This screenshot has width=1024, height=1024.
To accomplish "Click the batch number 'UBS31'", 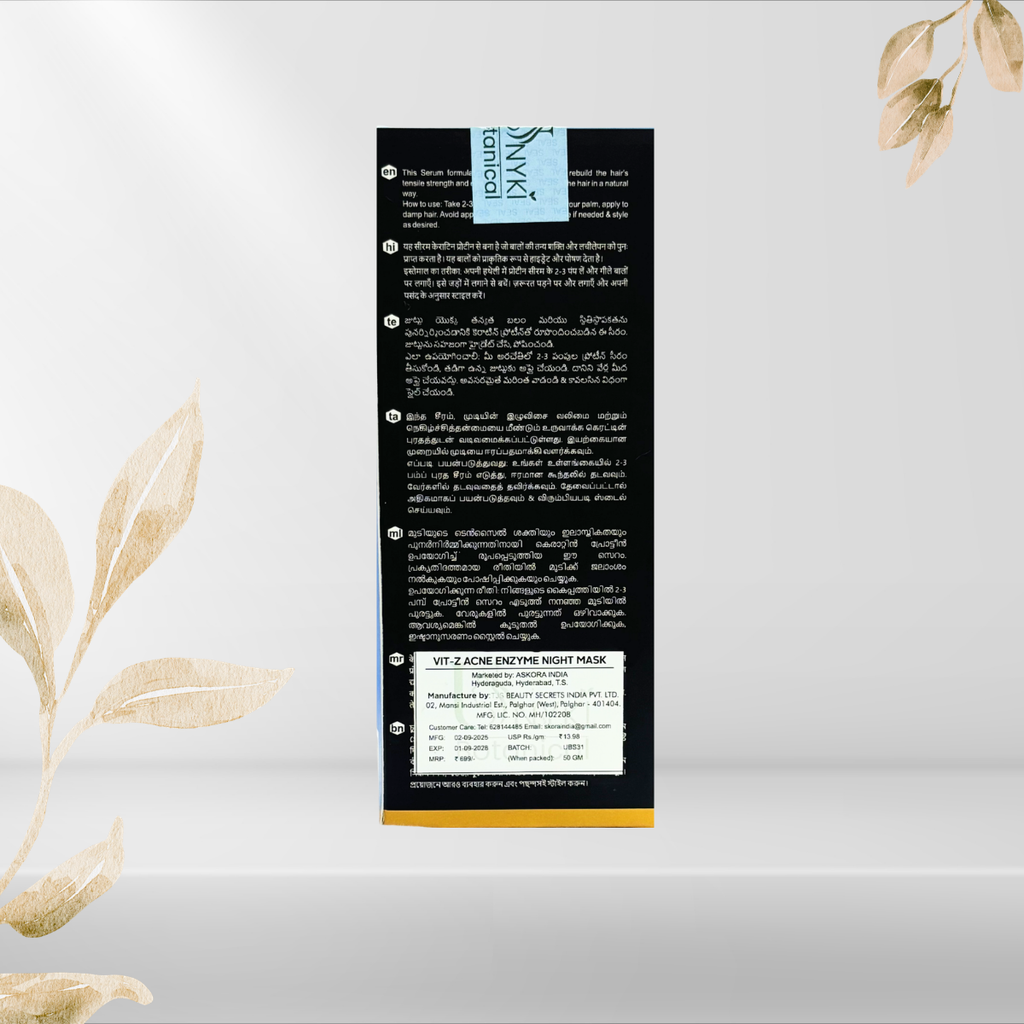I will pos(573,747).
